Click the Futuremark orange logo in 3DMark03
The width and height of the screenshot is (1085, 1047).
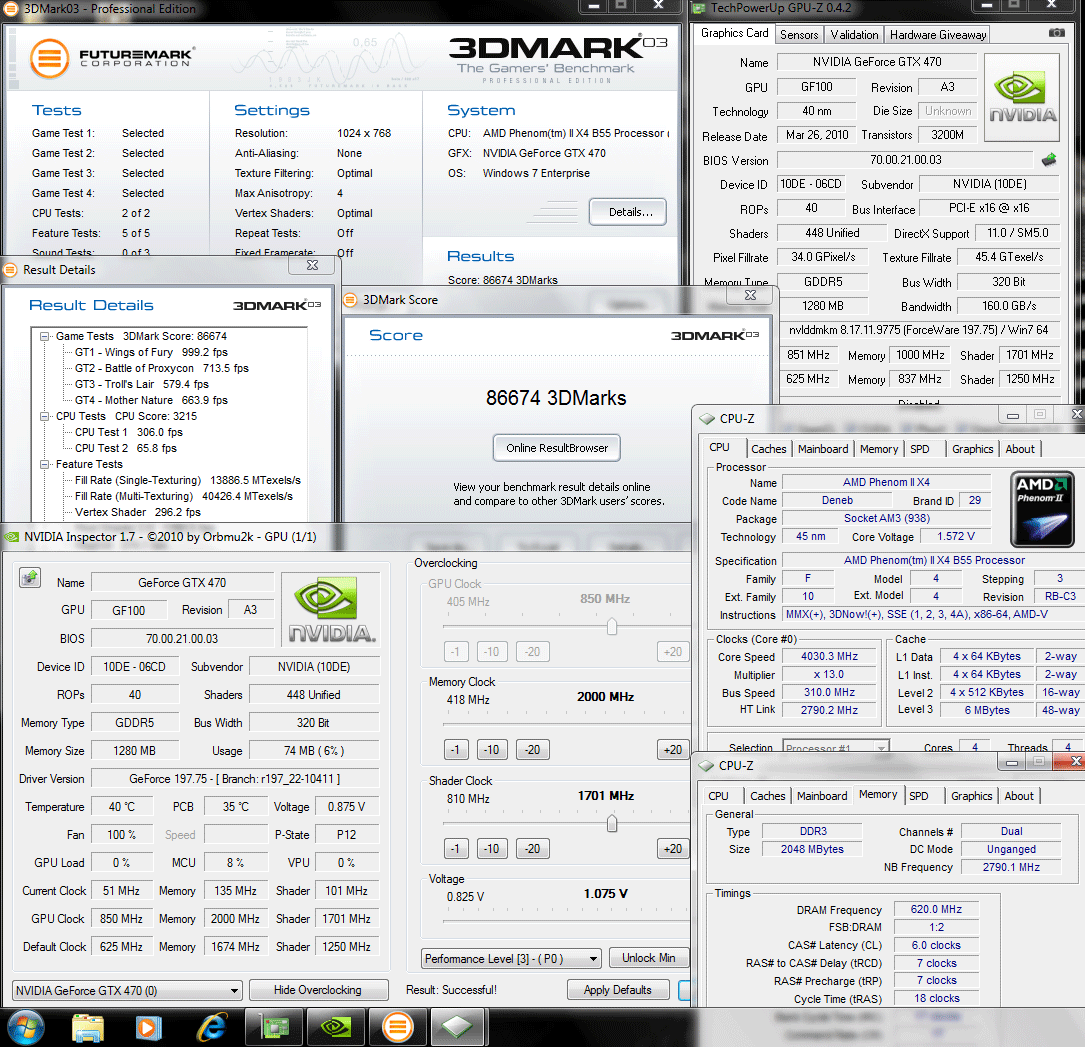point(49,59)
